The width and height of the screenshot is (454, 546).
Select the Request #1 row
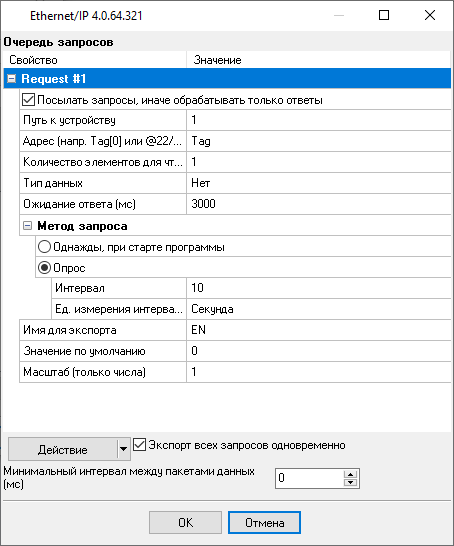tap(227, 79)
